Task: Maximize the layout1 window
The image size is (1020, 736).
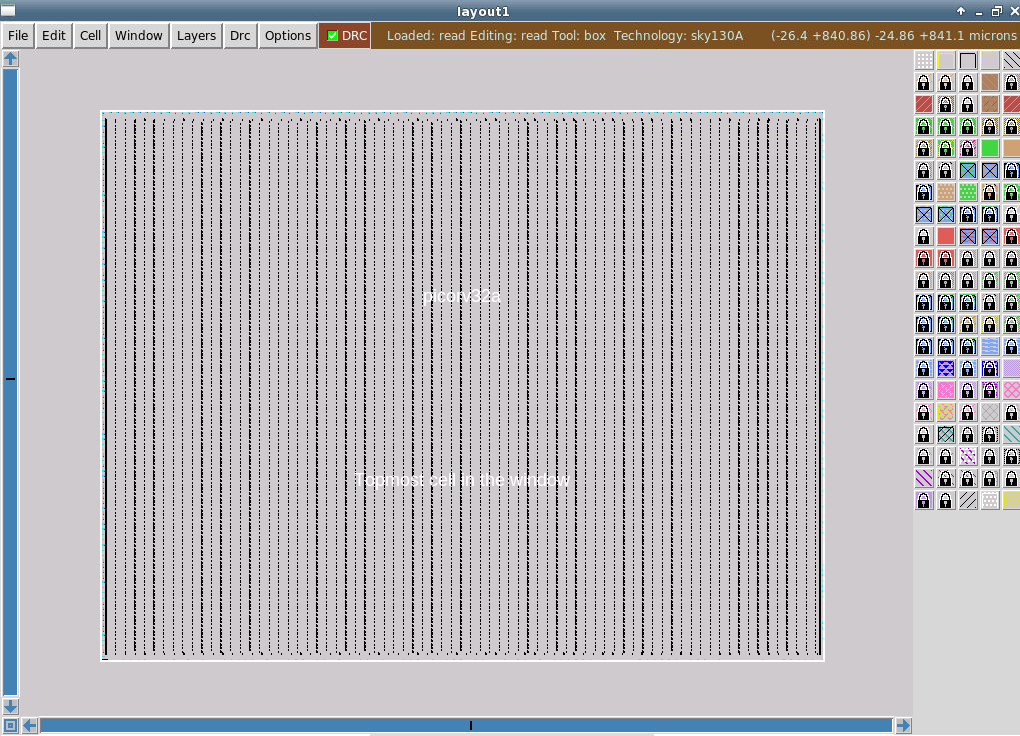Action: click(x=997, y=11)
